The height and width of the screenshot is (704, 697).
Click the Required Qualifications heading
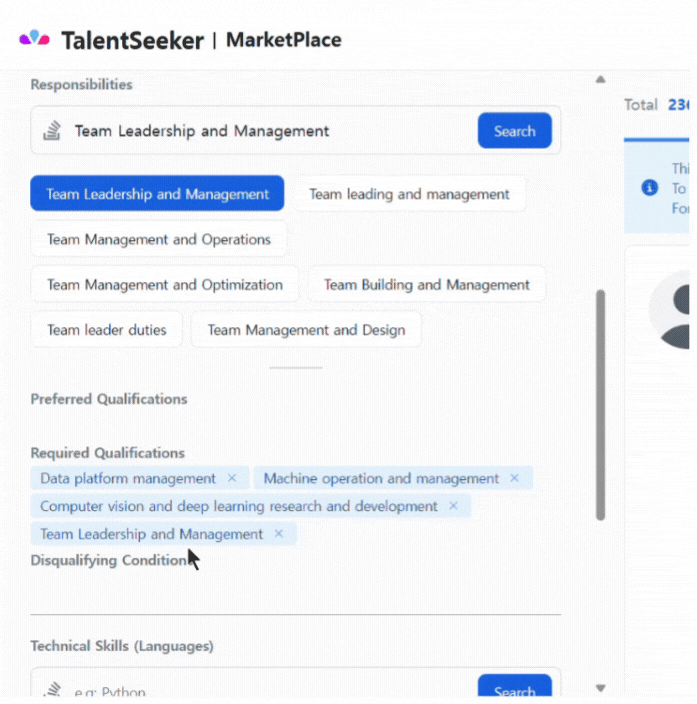tap(107, 453)
